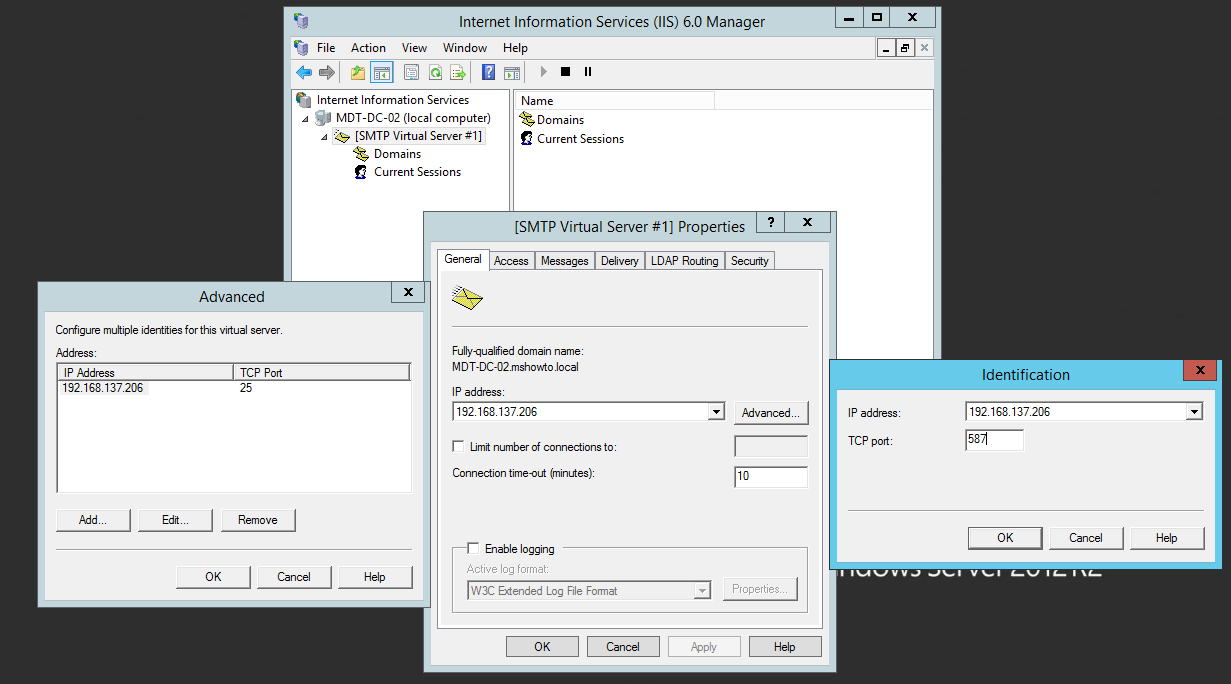
Task: Open the View menu
Action: (x=414, y=47)
